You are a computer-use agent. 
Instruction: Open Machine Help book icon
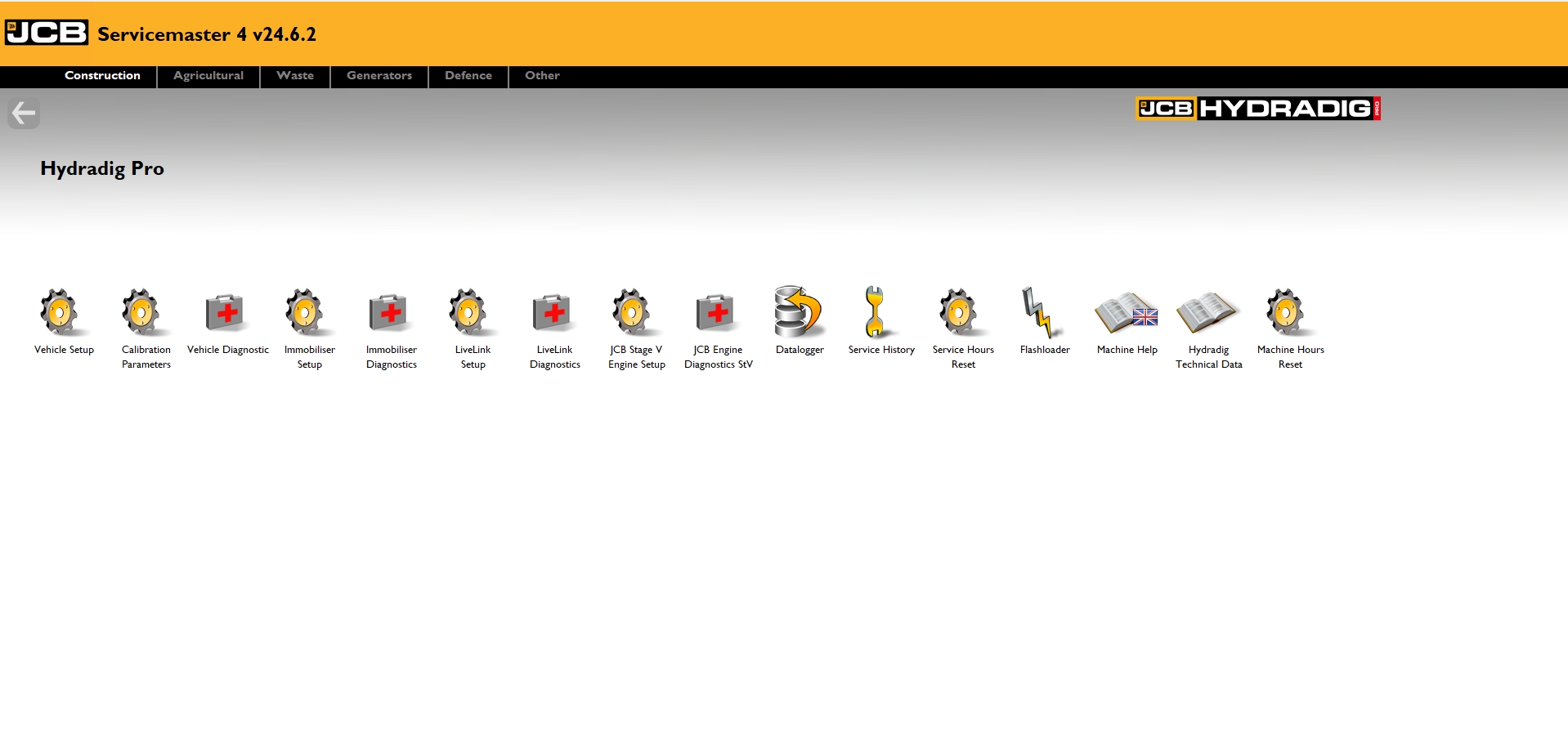(x=1127, y=313)
